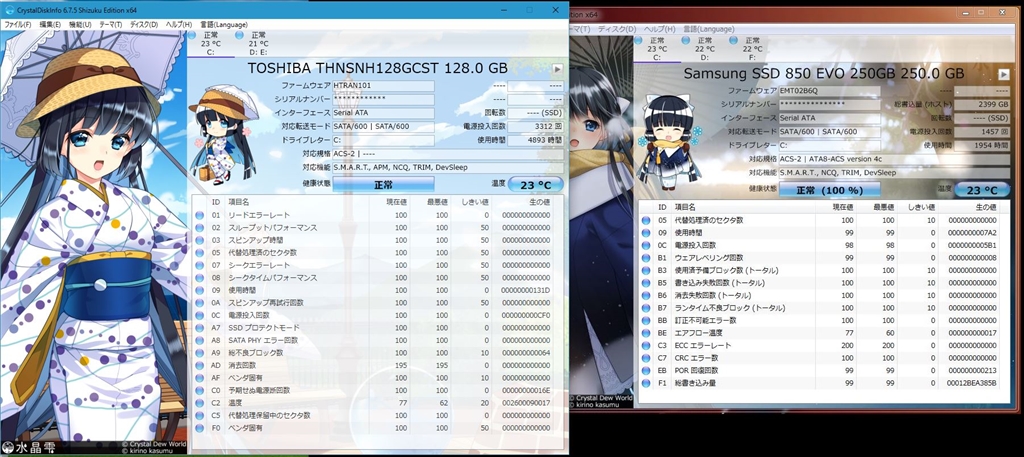Click 生の値 column header in Samsung window
Image resolution: width=1024 pixels, height=457 pixels.
[x=985, y=207]
